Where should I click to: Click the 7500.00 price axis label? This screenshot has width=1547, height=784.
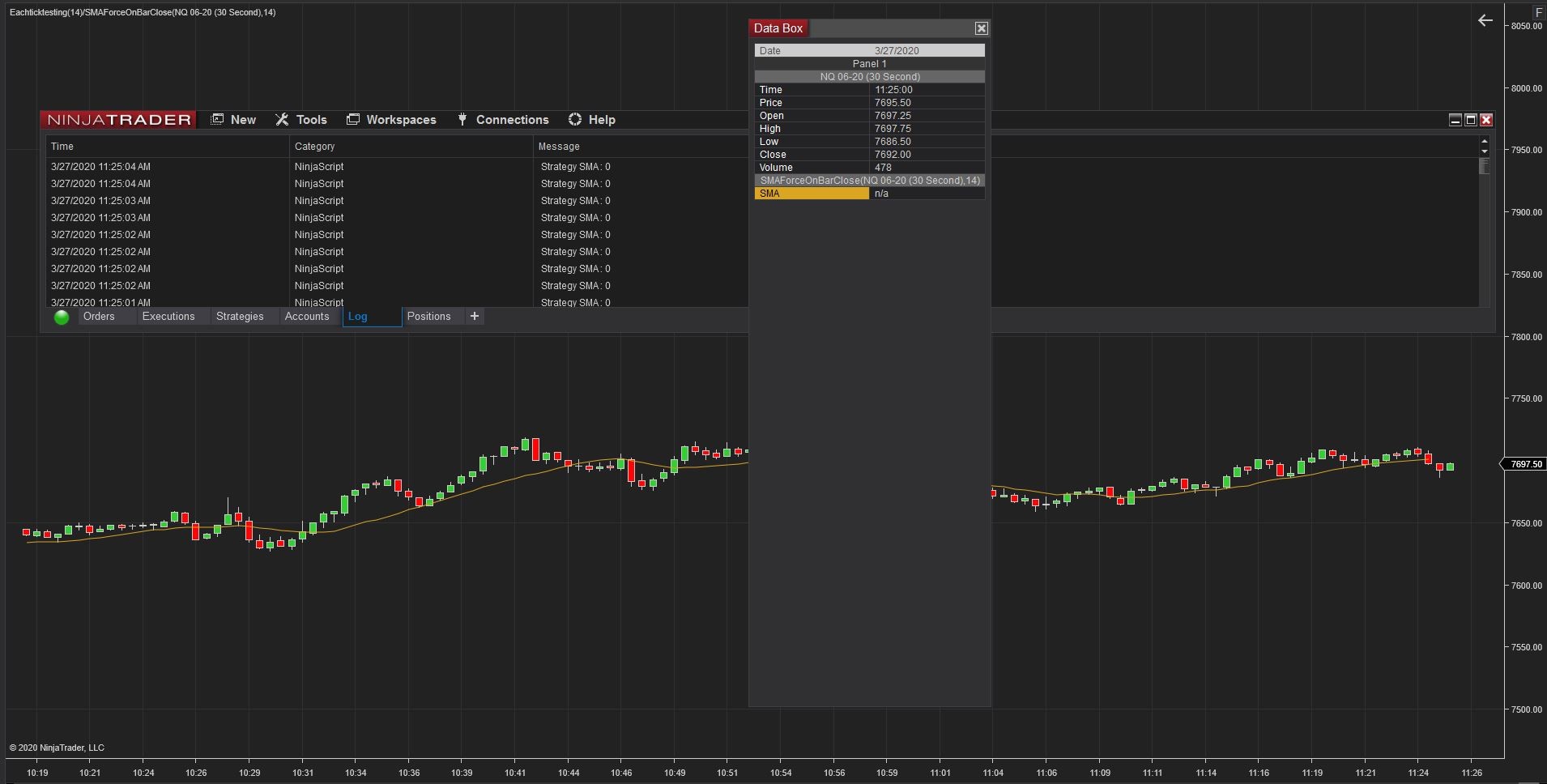(1526, 709)
